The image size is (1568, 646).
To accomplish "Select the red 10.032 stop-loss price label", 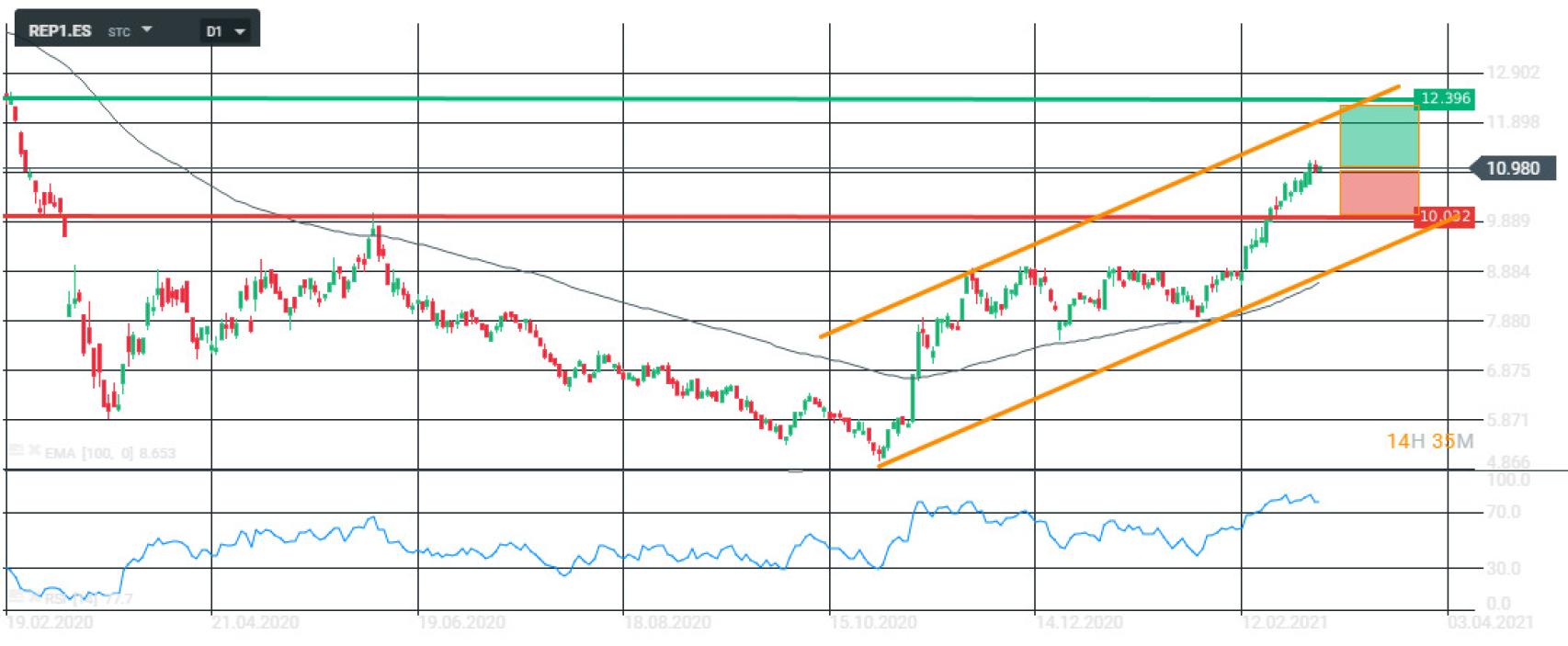I will [x=1444, y=218].
